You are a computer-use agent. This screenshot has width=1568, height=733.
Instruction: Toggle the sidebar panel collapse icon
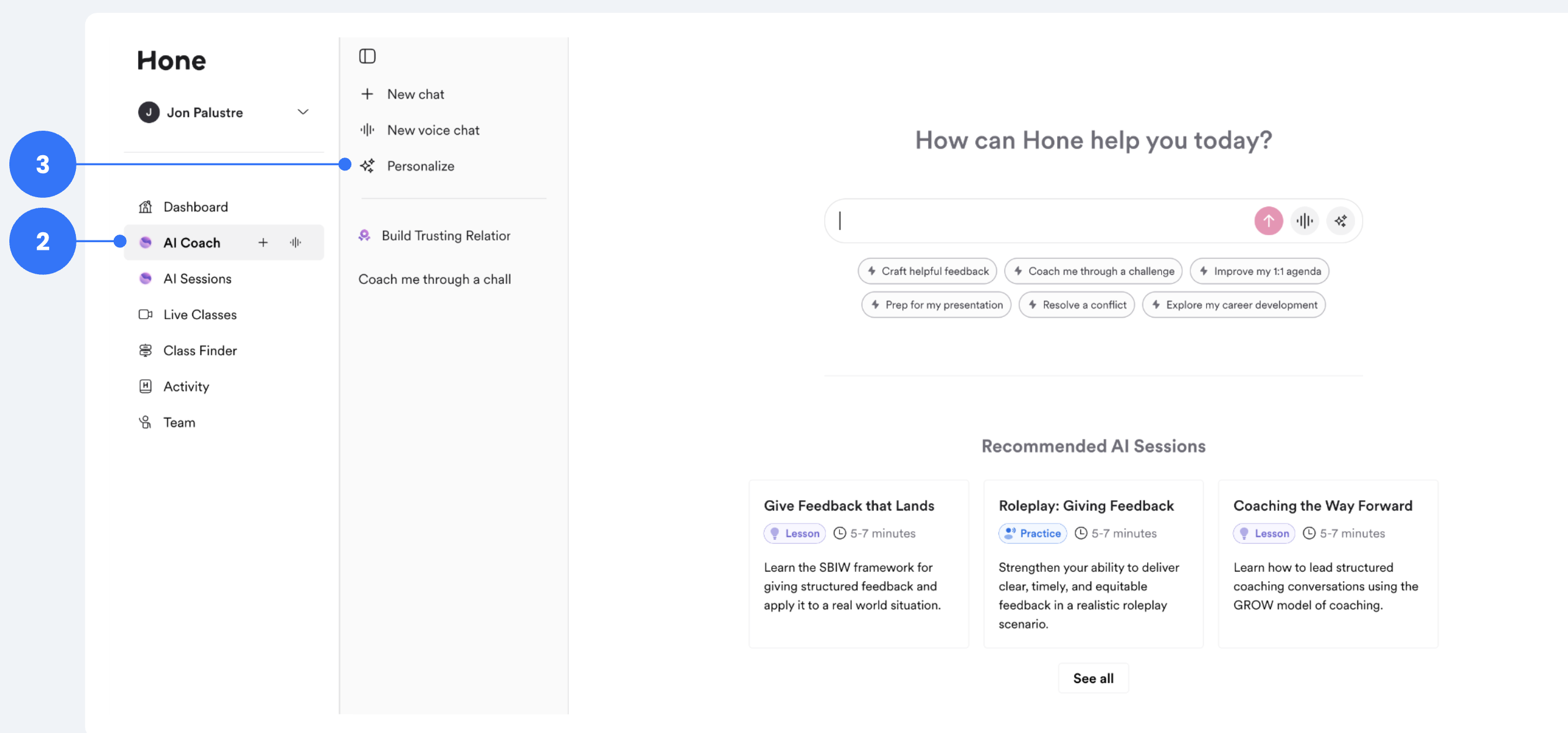(x=367, y=56)
